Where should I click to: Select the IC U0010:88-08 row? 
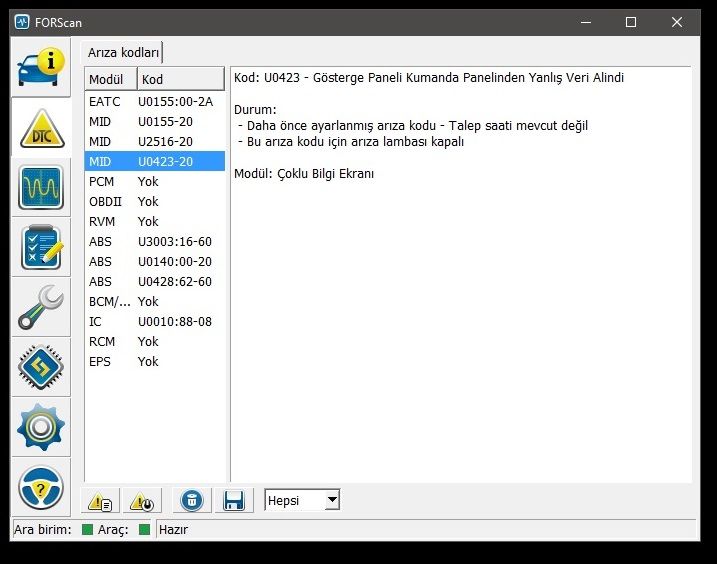coord(155,322)
